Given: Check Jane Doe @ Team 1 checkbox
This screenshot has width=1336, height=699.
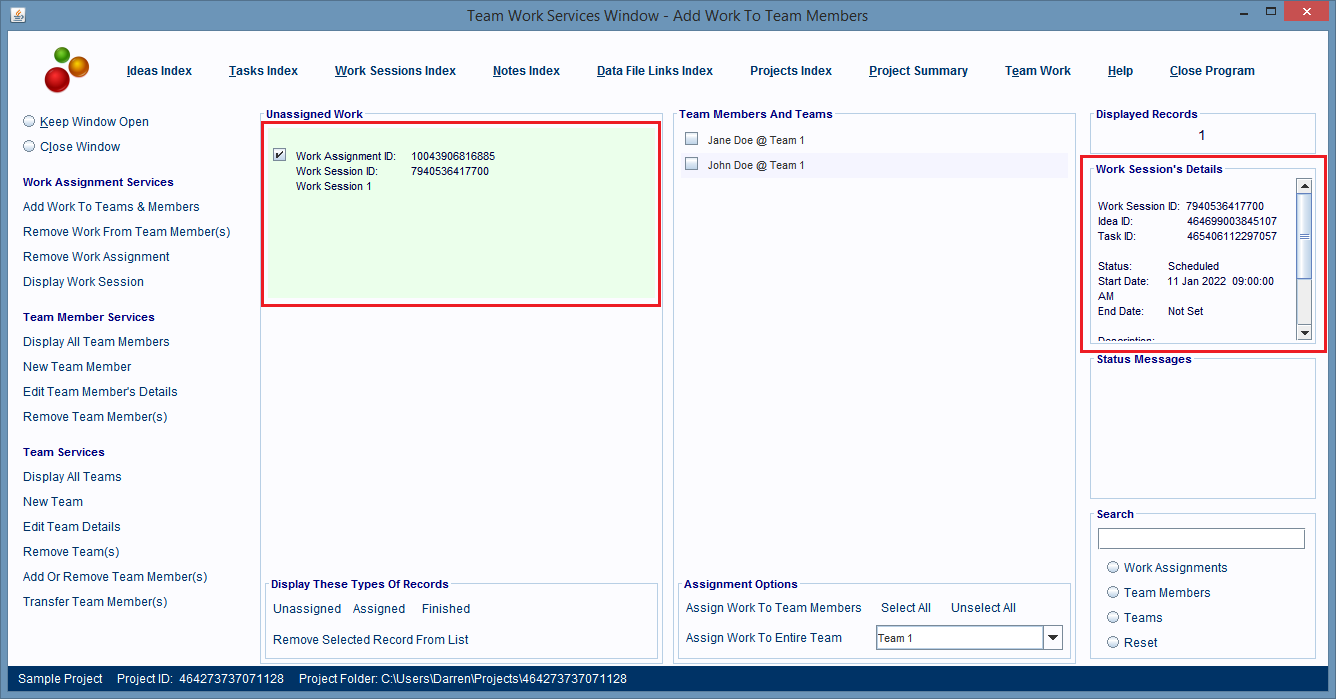Looking at the screenshot, I should (x=691, y=139).
